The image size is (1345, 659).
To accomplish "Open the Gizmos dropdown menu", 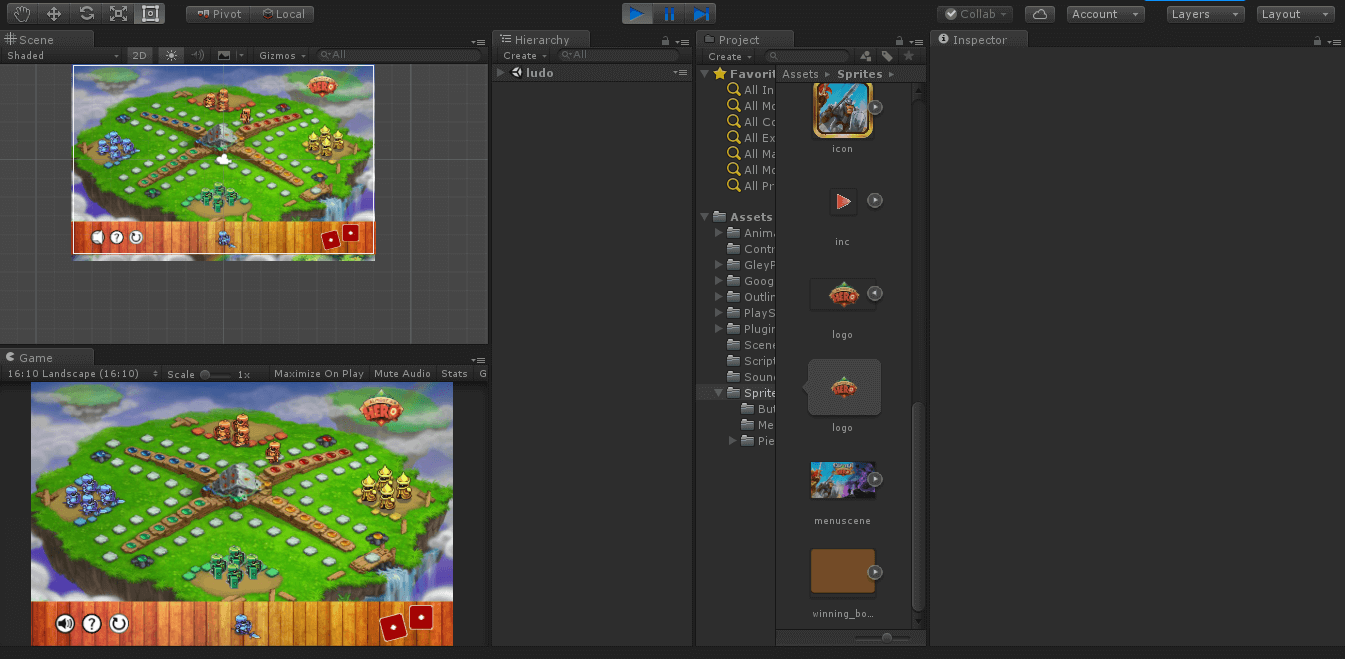I will (281, 56).
